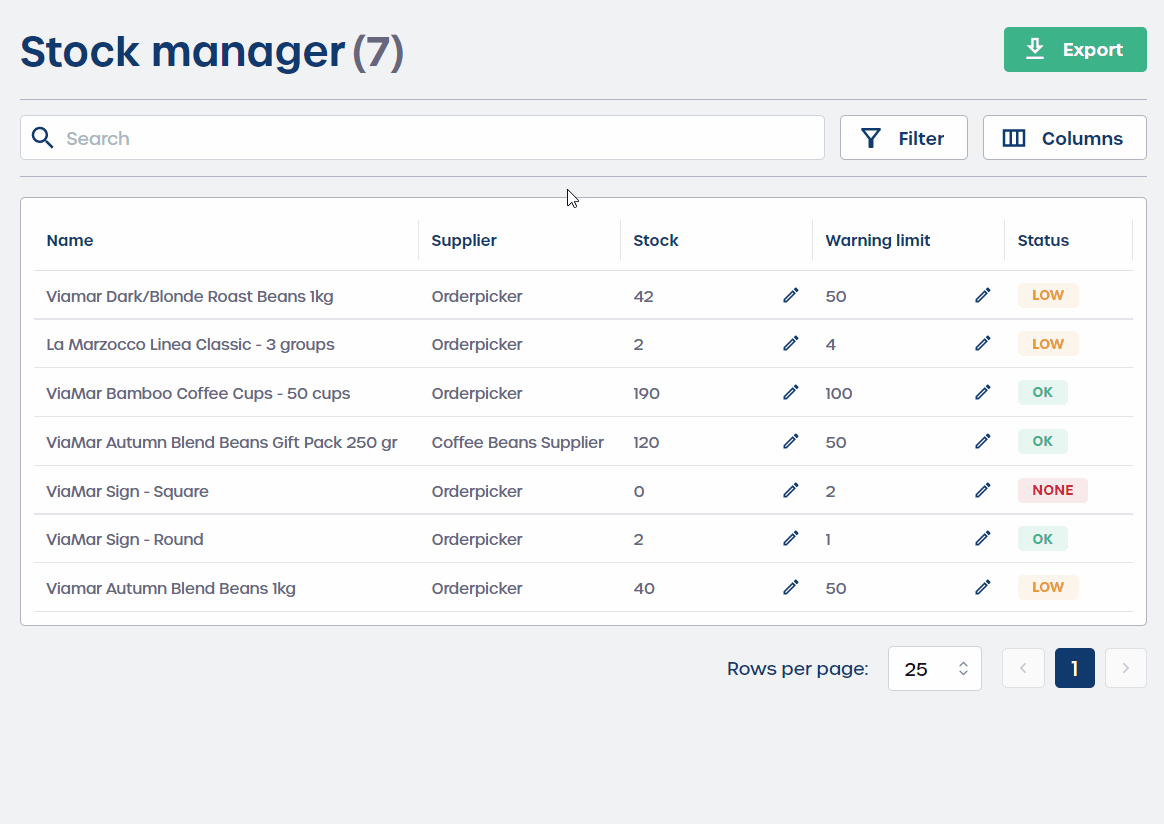Click LOW status badge for Dark/Blonde Roast Beans

pos(1047,295)
